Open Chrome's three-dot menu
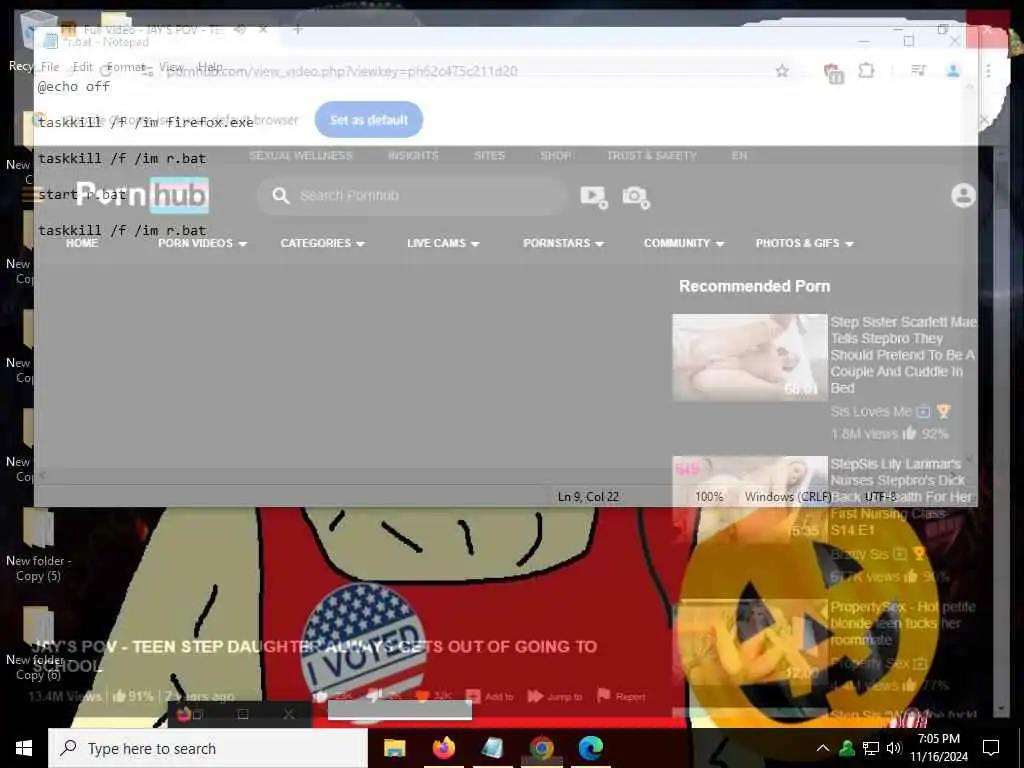 (x=988, y=71)
